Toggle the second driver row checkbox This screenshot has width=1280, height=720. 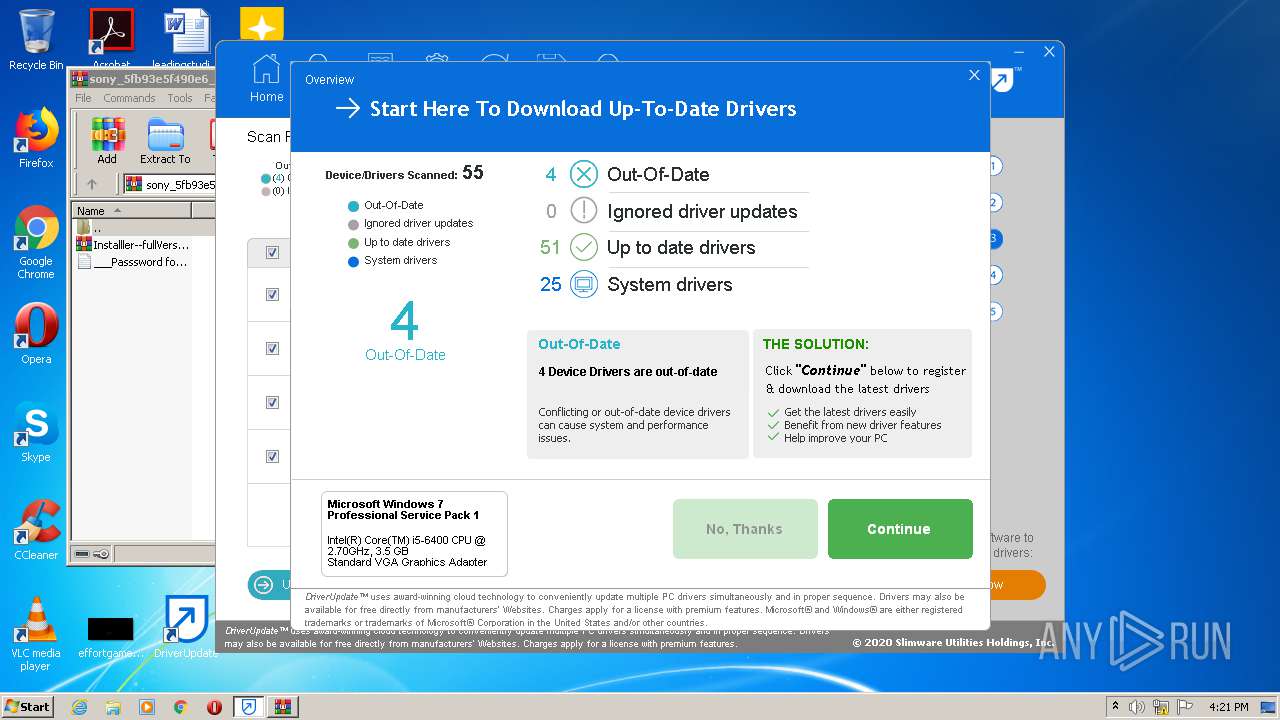pos(272,348)
